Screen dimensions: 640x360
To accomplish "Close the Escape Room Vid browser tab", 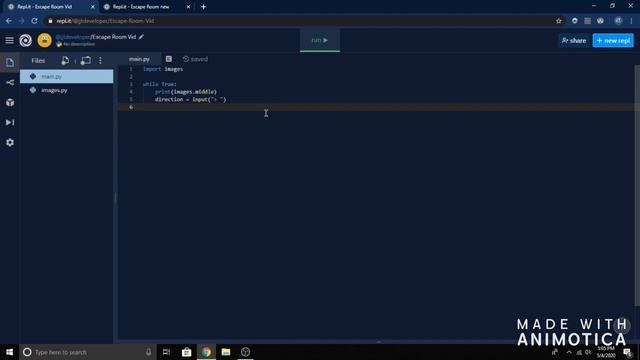I will tap(93, 7).
